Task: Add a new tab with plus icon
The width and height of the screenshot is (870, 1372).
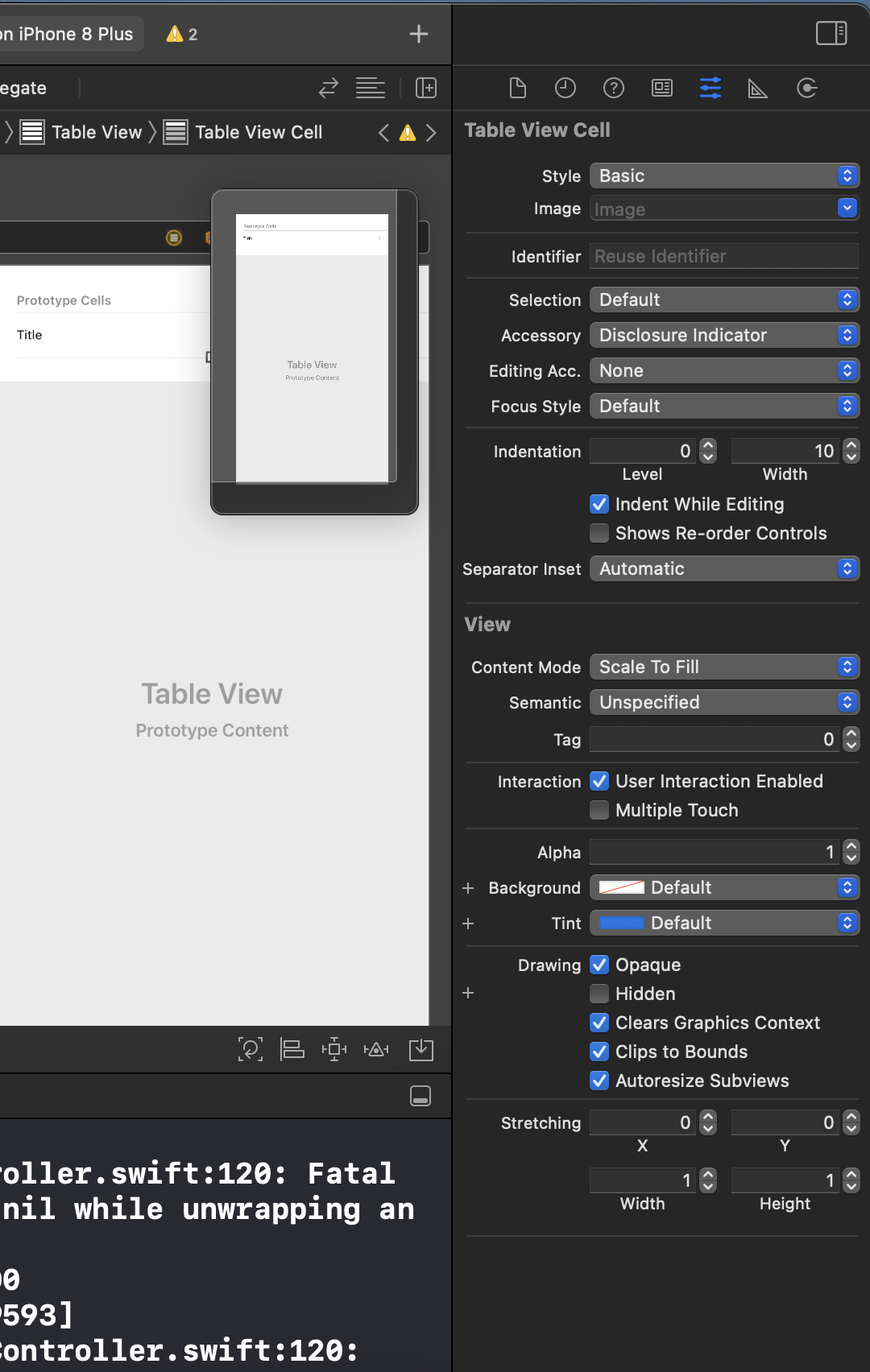Action: point(419,33)
